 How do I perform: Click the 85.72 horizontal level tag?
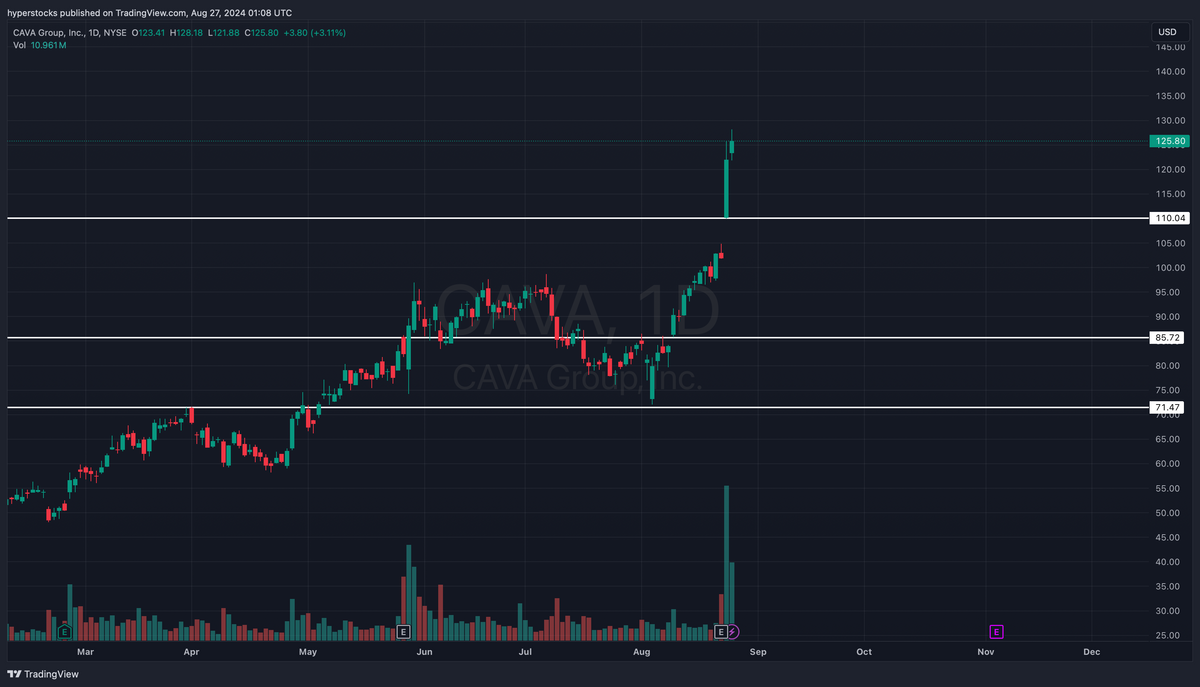point(1166,337)
